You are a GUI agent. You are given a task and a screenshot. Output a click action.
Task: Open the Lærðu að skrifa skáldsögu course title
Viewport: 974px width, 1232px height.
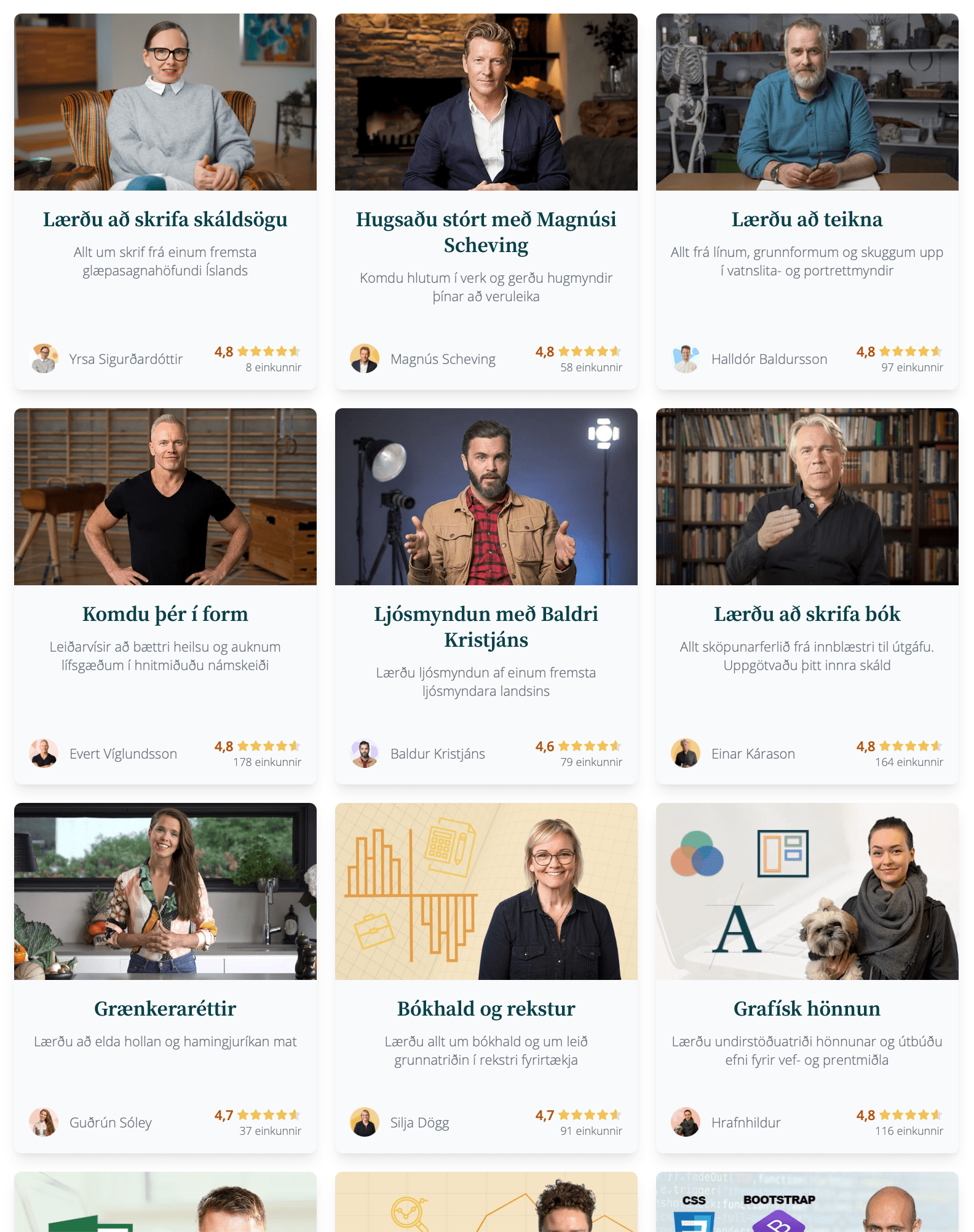165,219
